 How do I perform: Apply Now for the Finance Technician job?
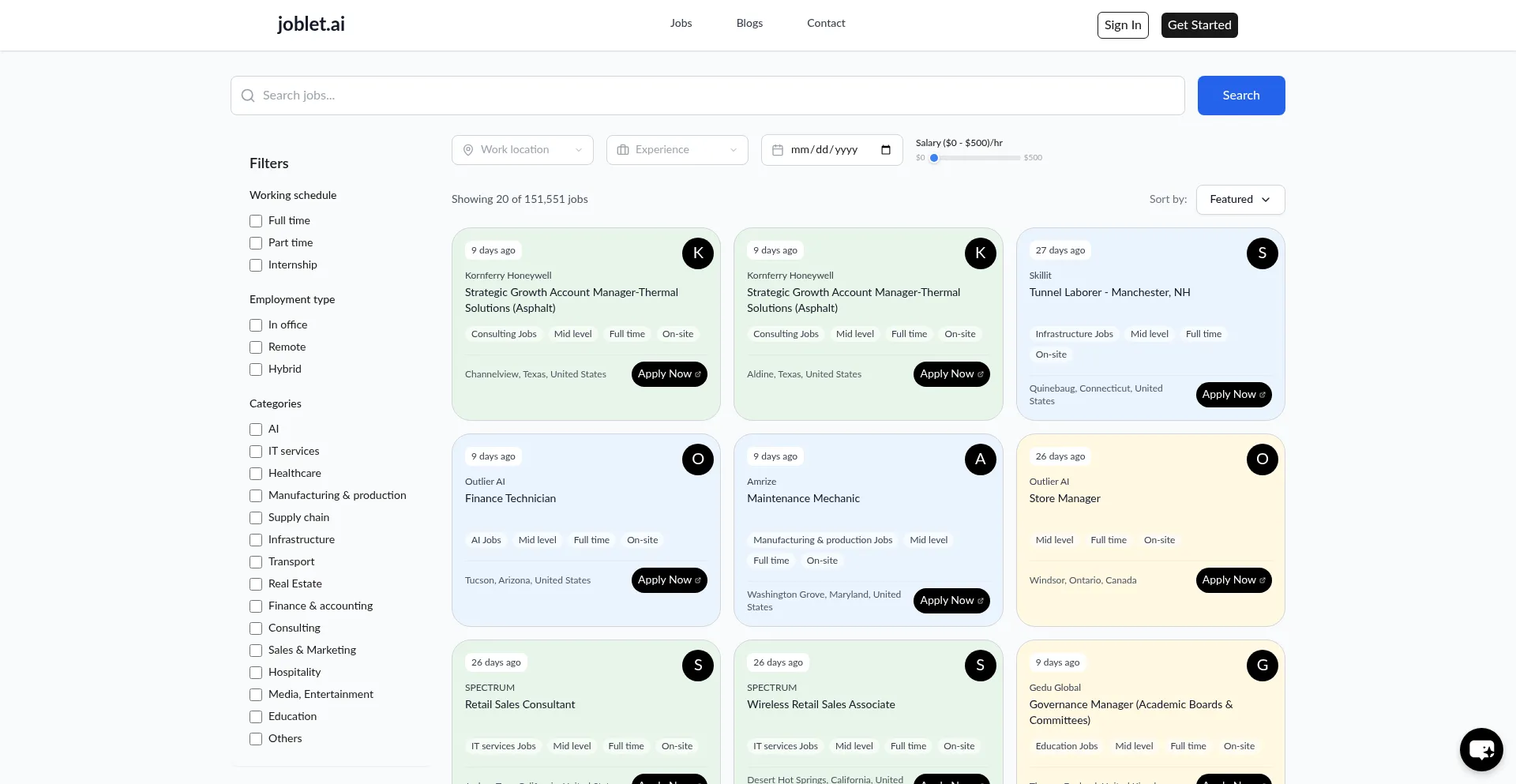(669, 580)
